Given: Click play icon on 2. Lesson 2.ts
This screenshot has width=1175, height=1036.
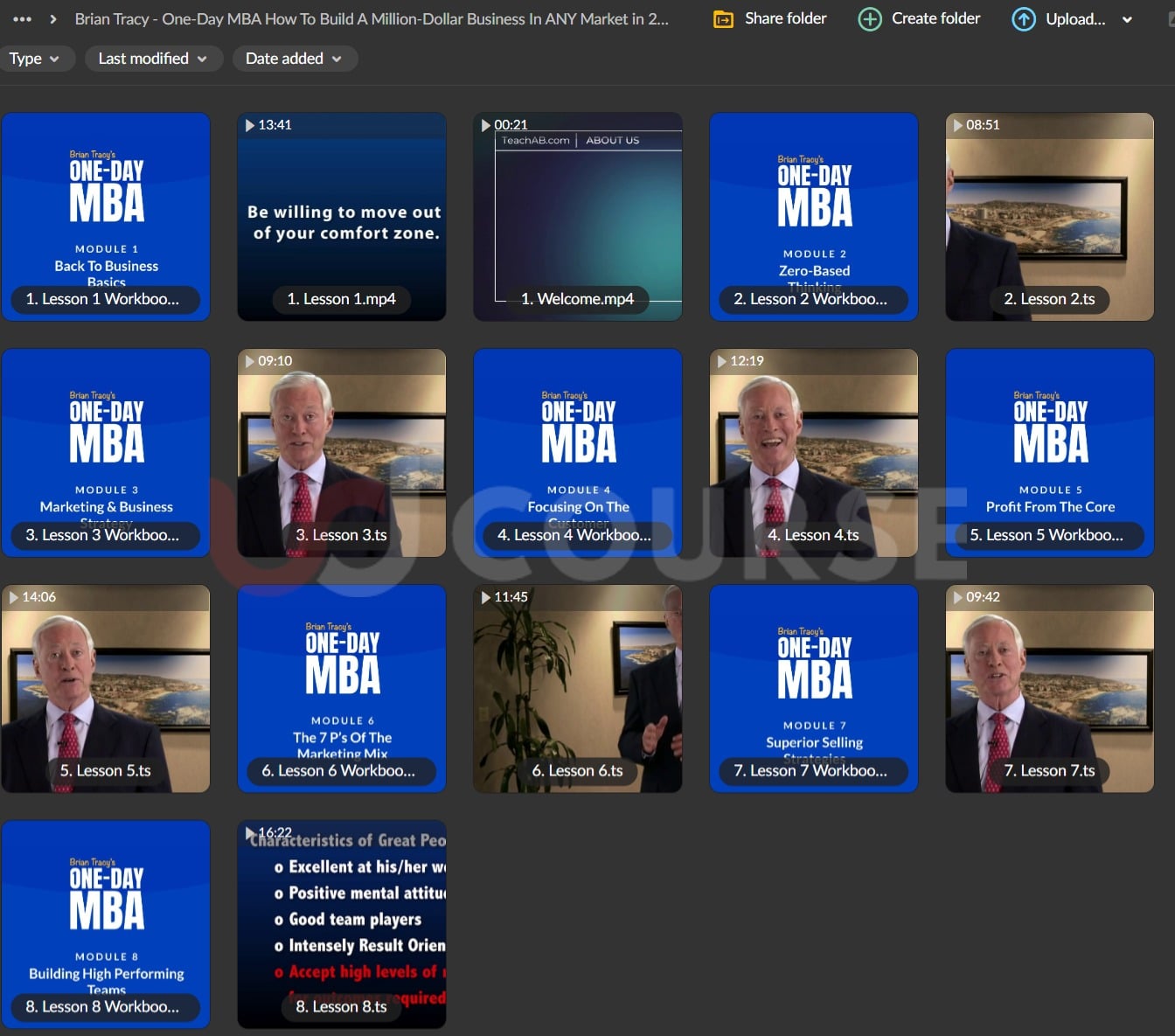Looking at the screenshot, I should (x=958, y=125).
